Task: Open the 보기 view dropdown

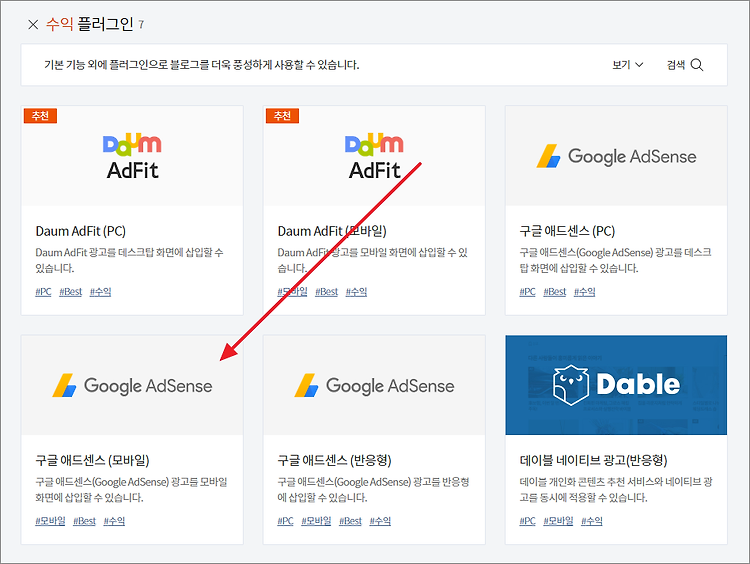Action: (628, 65)
